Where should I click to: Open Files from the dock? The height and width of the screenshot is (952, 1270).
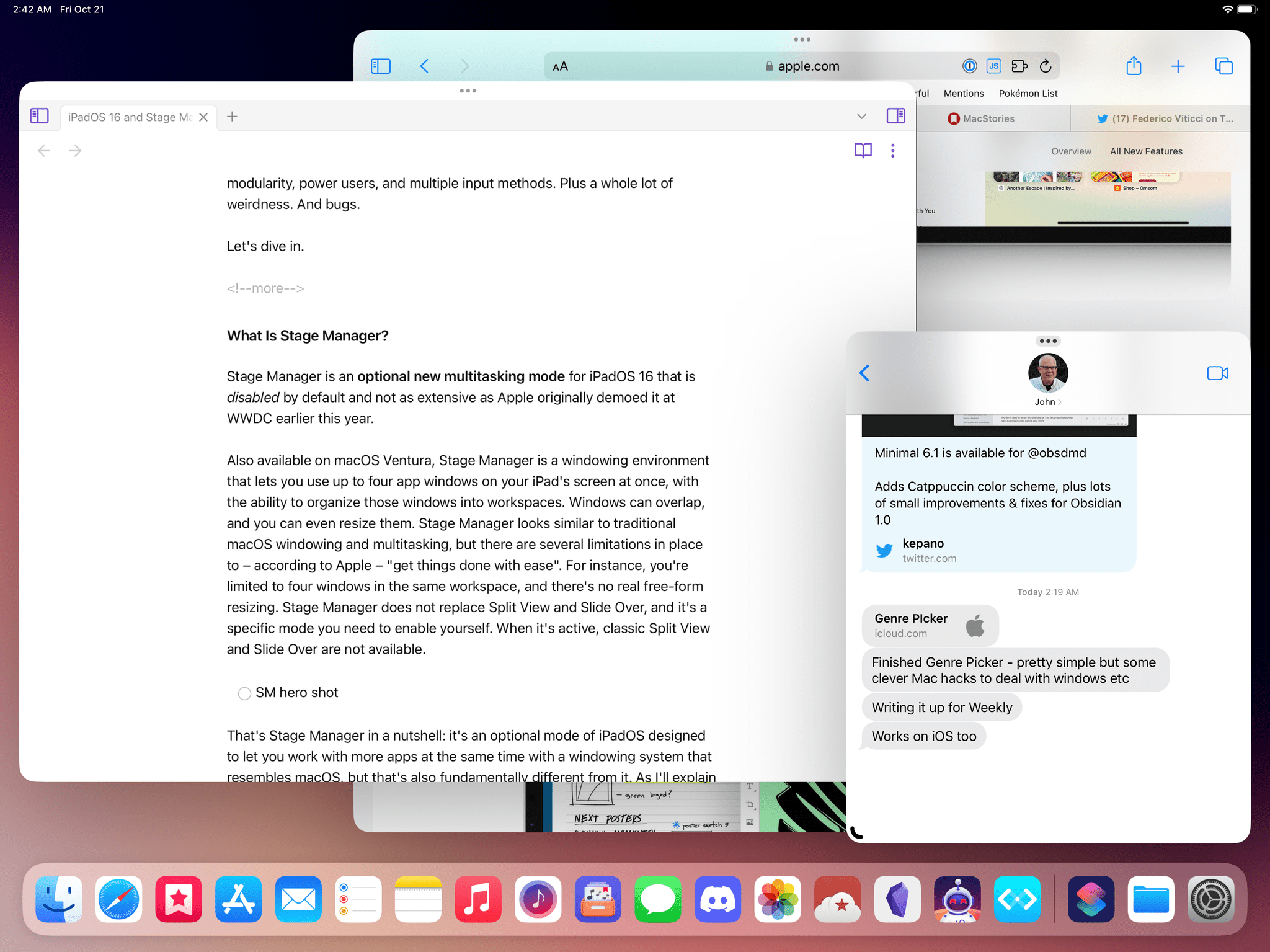click(1151, 899)
